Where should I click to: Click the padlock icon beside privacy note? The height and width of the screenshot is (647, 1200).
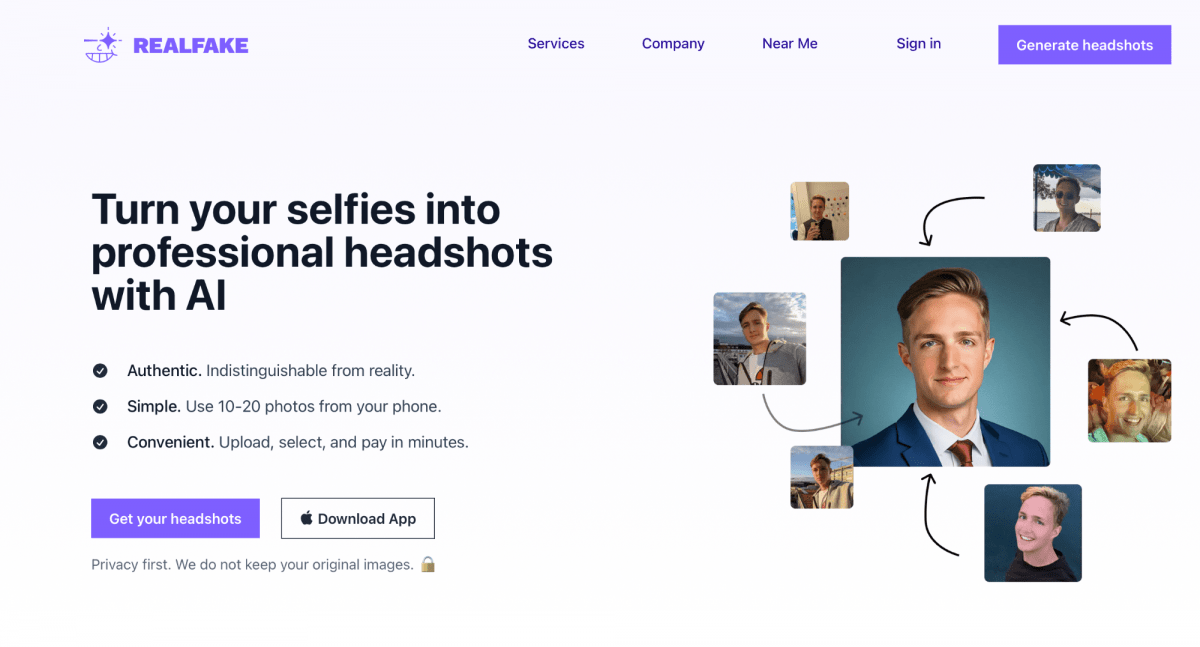[x=428, y=564]
